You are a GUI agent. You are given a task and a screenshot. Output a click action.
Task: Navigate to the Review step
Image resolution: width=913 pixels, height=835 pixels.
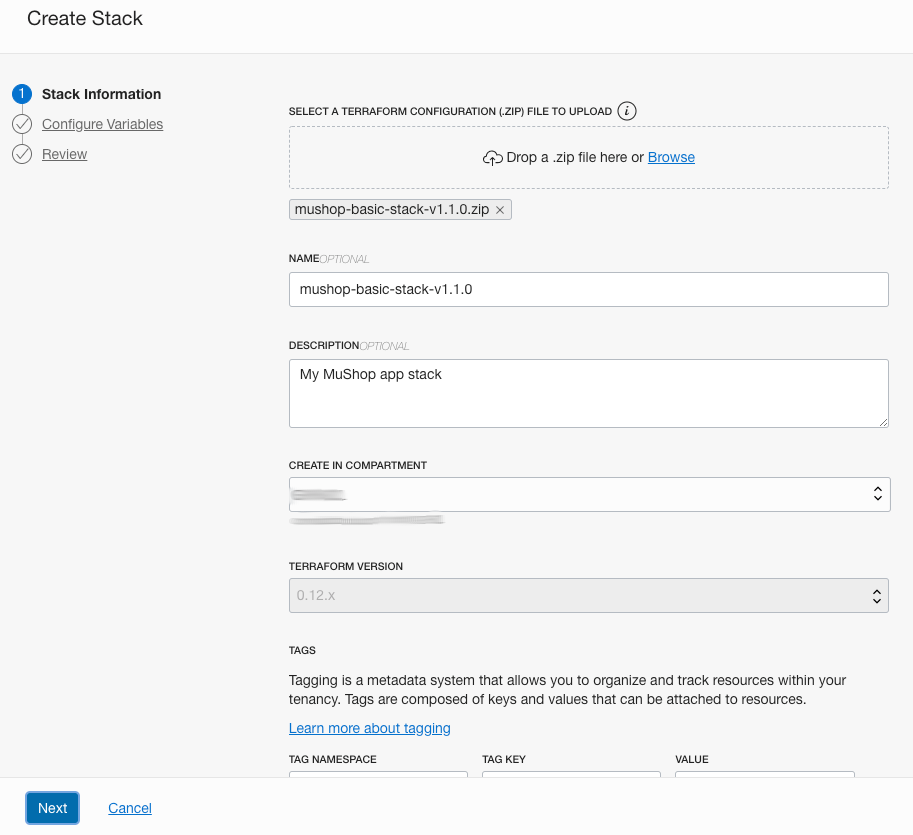pyautogui.click(x=65, y=154)
